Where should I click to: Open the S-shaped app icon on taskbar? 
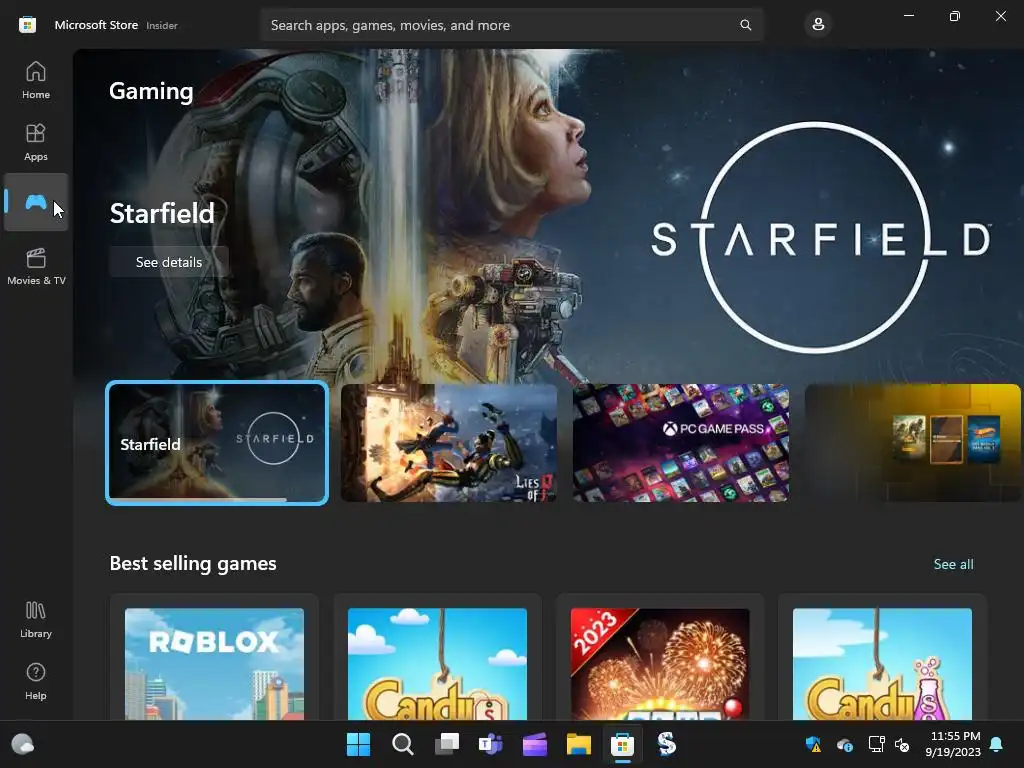(x=666, y=744)
